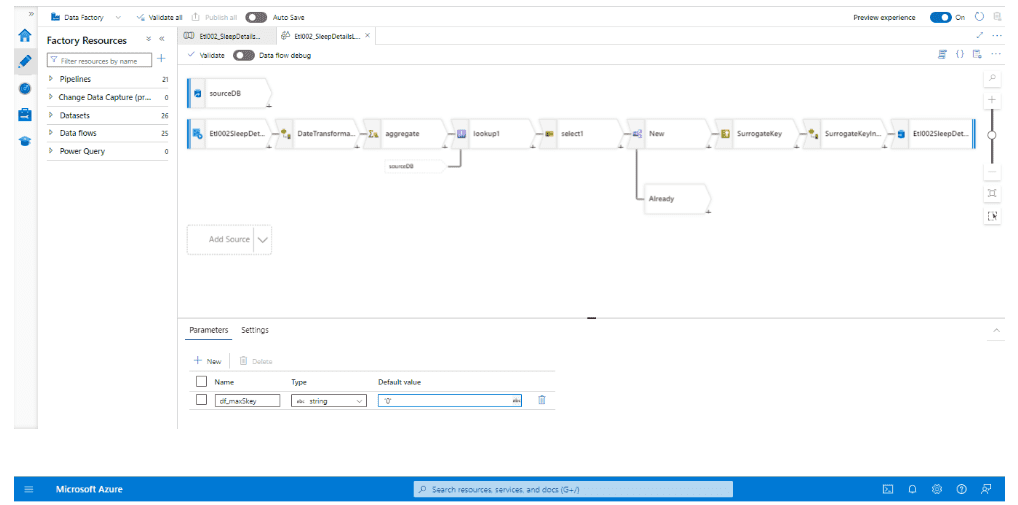Select the New conditional split node
The image size is (1018, 505).
pos(669,134)
